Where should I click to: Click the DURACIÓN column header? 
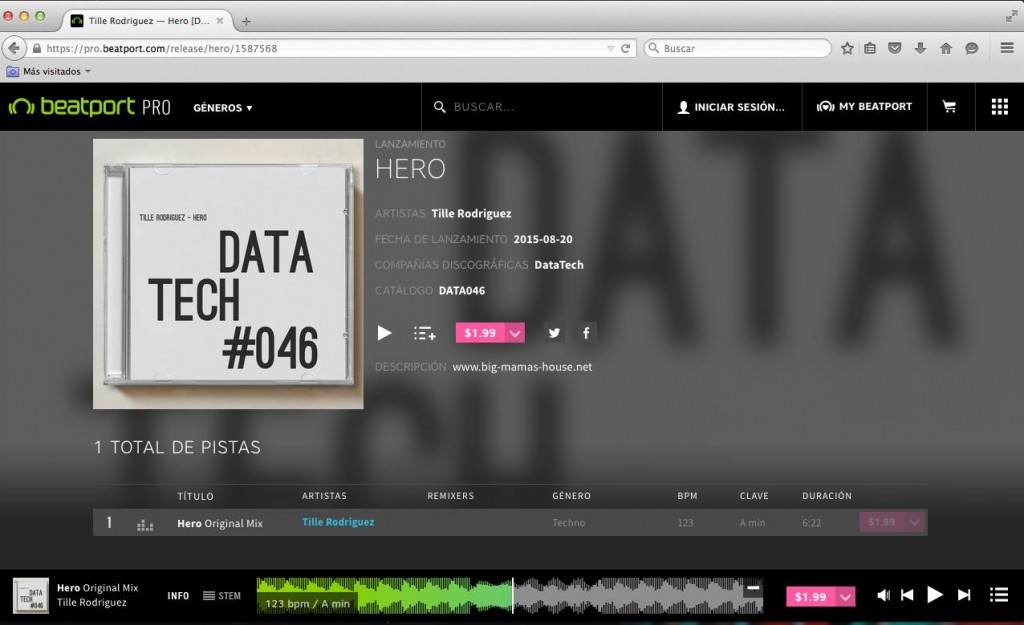(x=827, y=496)
